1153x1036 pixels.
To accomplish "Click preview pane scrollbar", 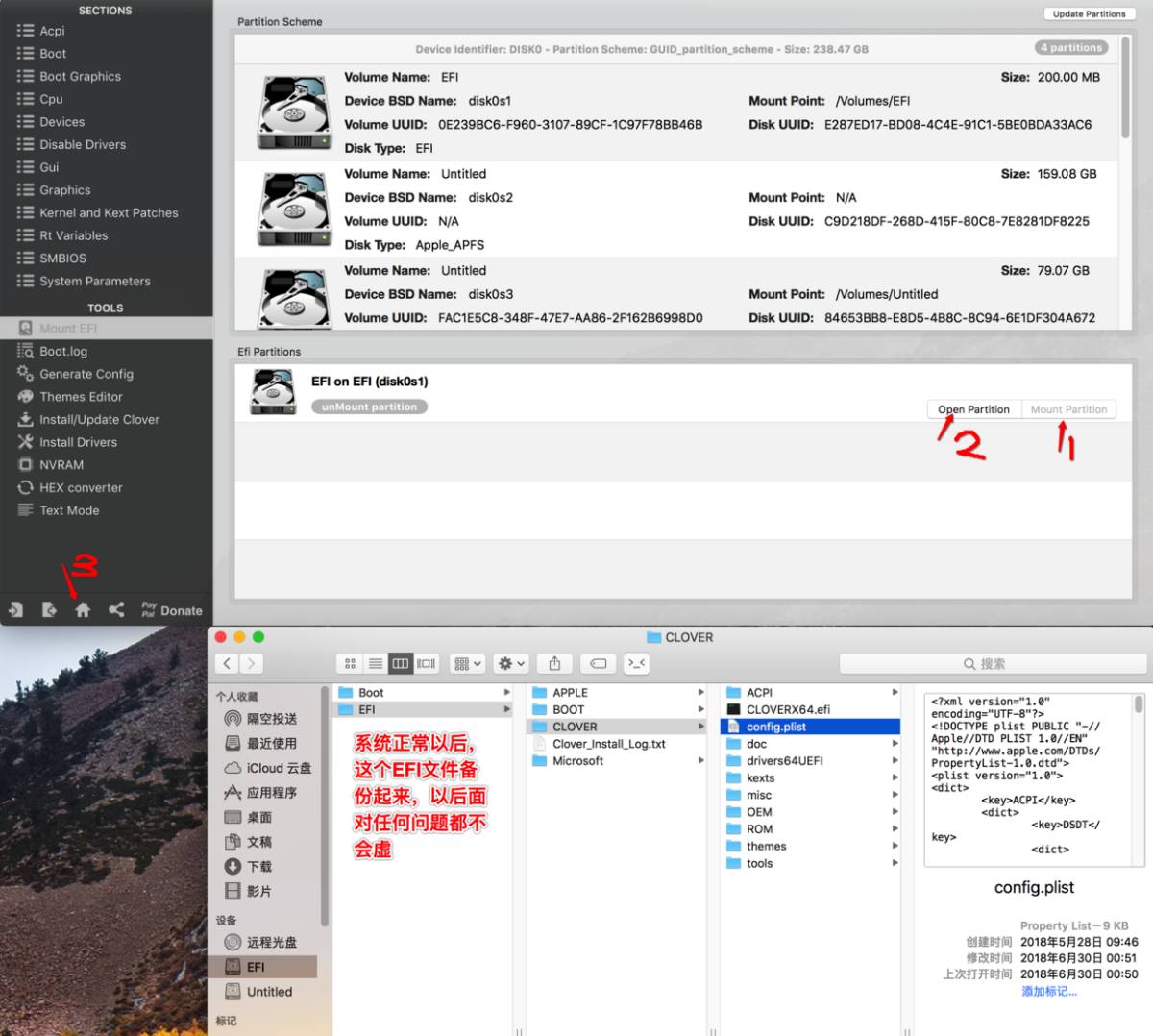I will 1139,704.
